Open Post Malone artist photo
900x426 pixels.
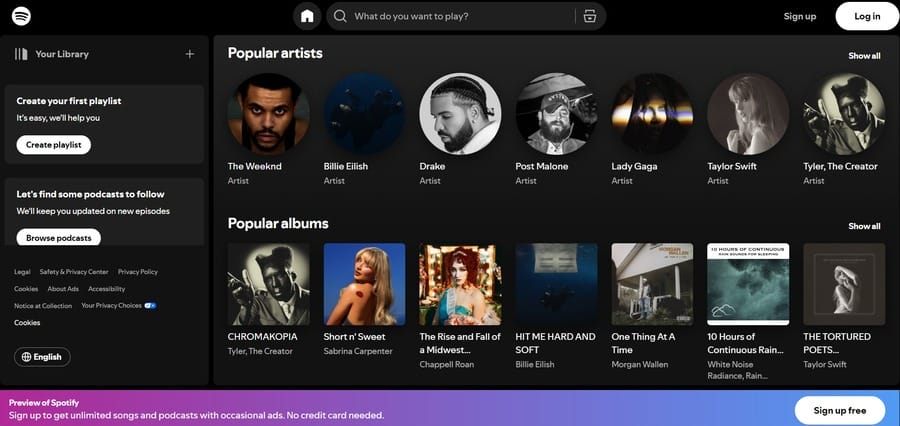(x=556, y=114)
